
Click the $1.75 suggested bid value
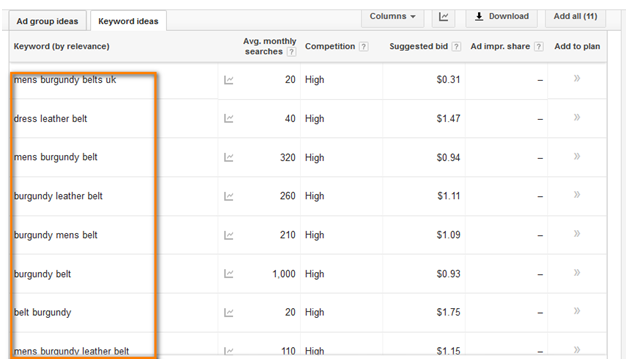(448, 313)
